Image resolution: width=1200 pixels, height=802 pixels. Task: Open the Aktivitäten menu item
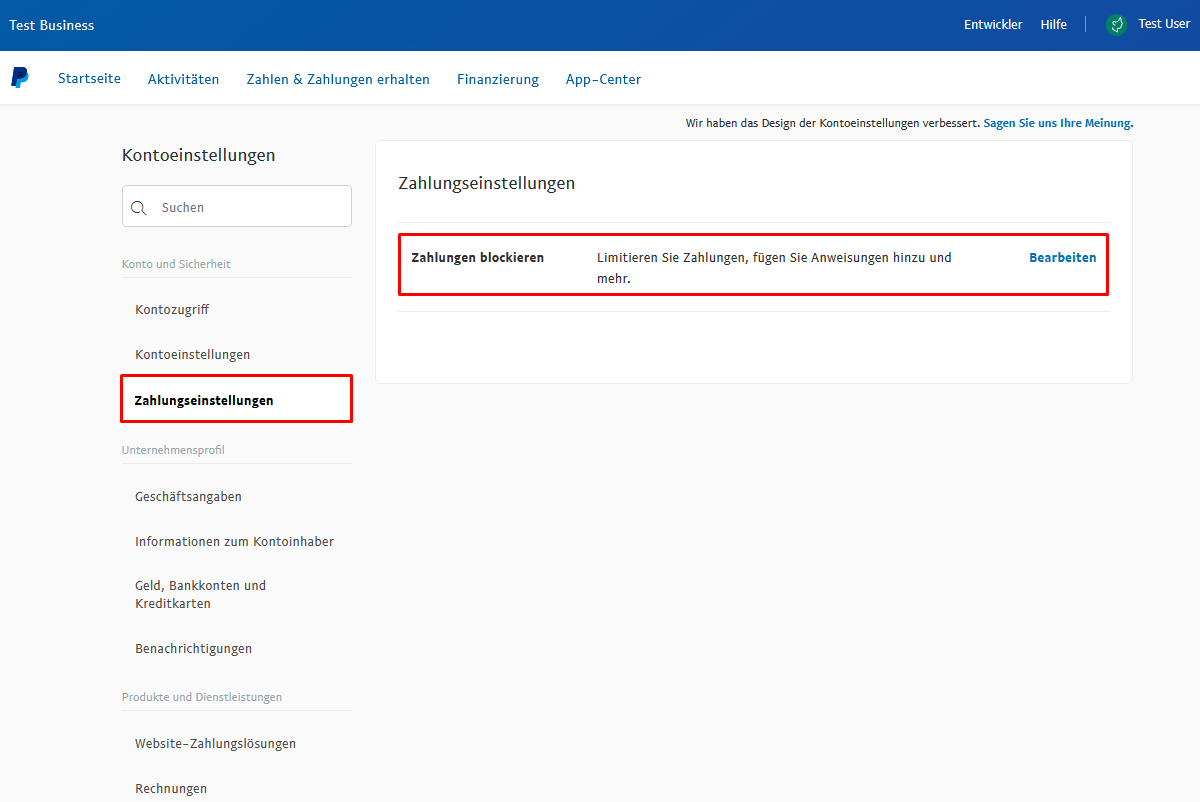pos(184,79)
